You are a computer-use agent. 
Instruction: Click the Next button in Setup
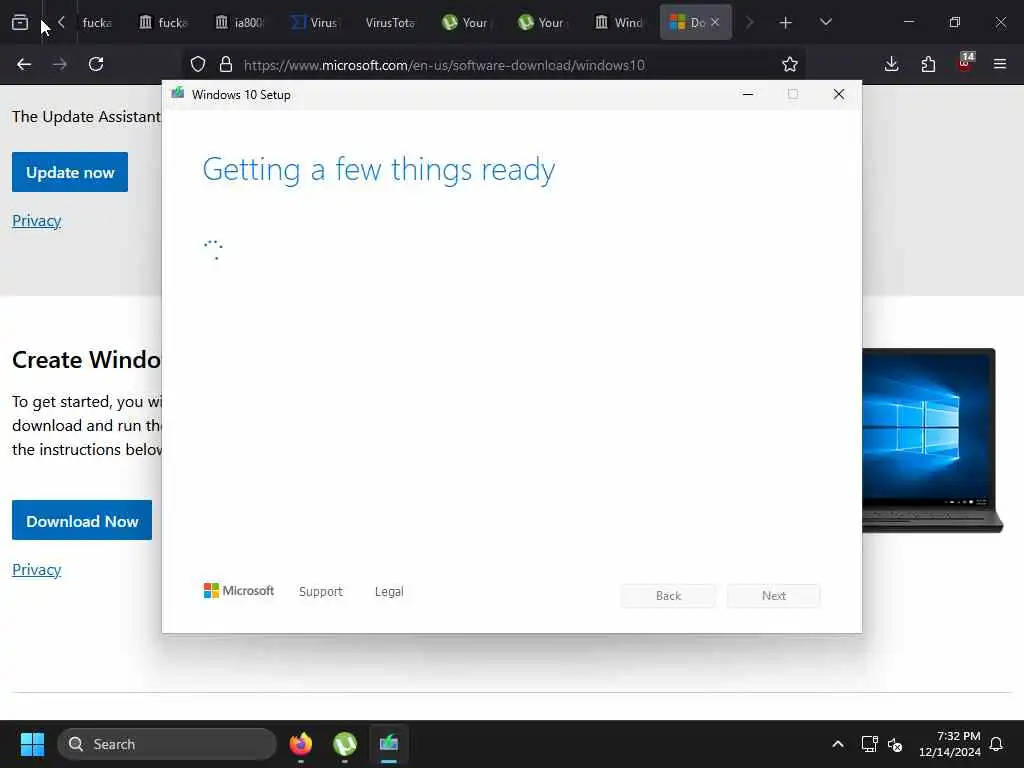(774, 596)
